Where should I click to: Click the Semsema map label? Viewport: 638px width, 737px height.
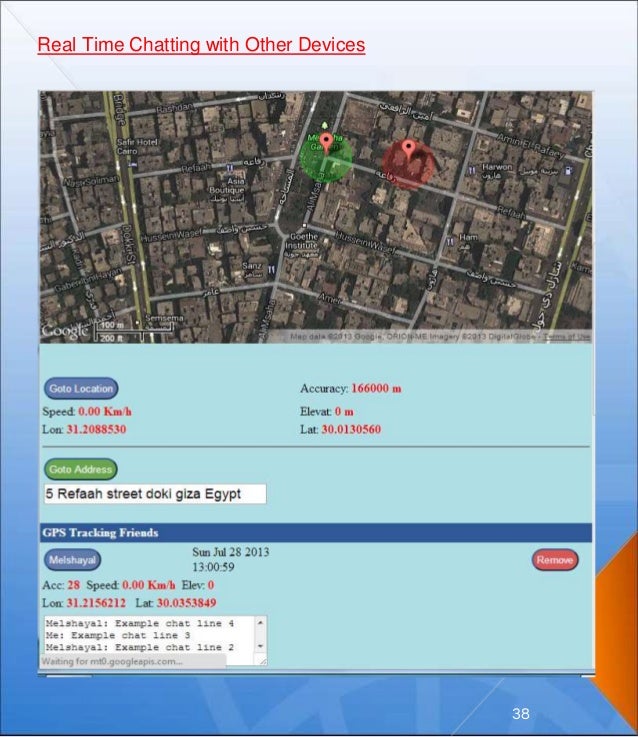click(164, 318)
